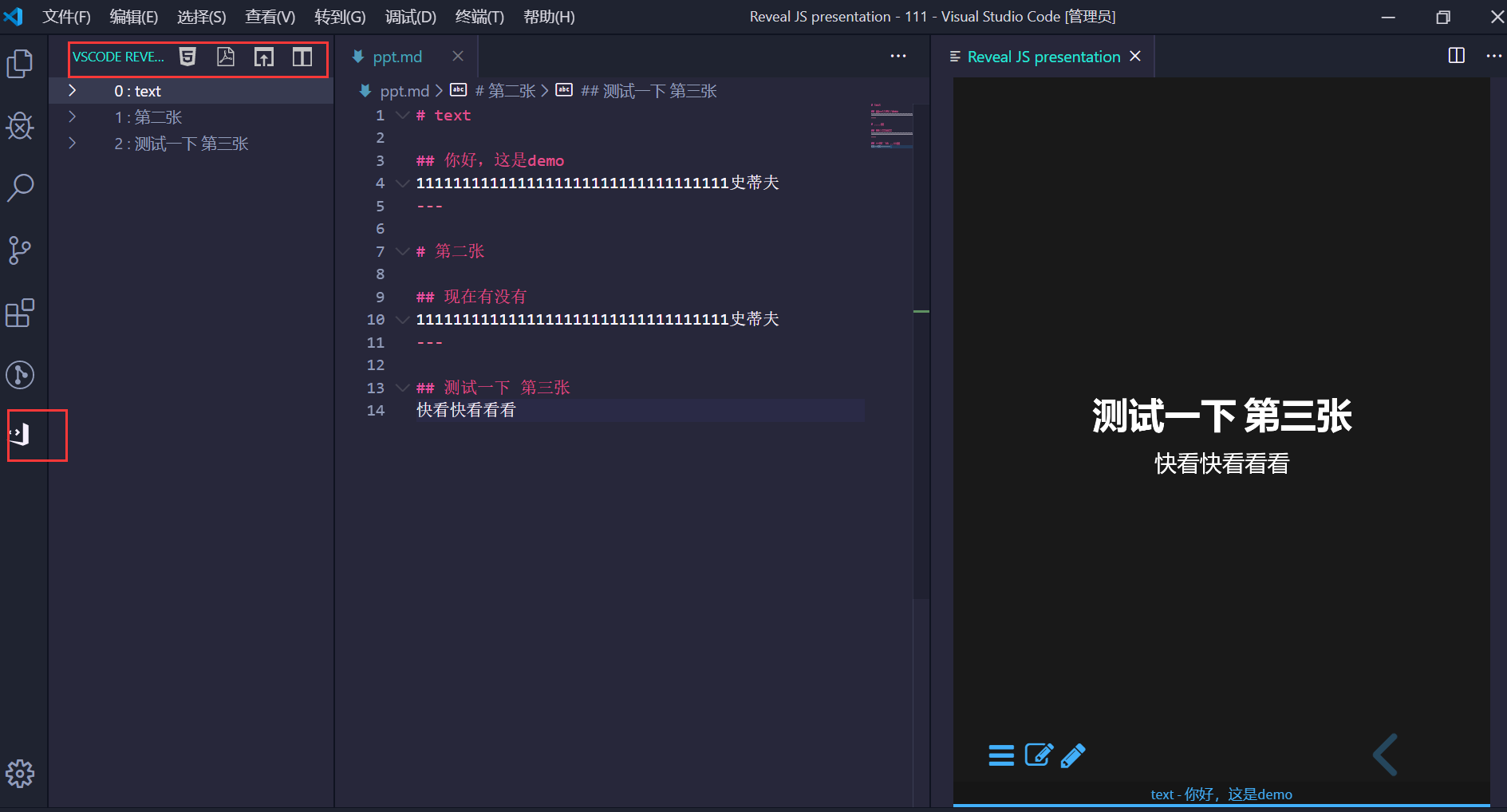Image resolution: width=1507 pixels, height=812 pixels.
Task: Open the slide export/upload icon
Action: [x=264, y=57]
